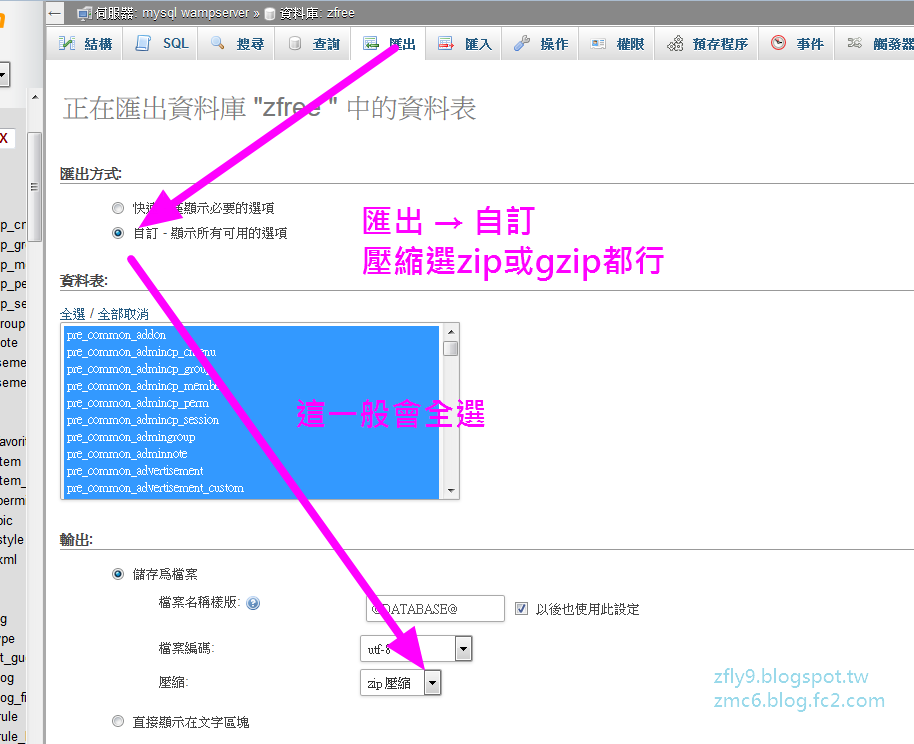
Task: Click the 全部取消 unselect all link
Action: 123,314
